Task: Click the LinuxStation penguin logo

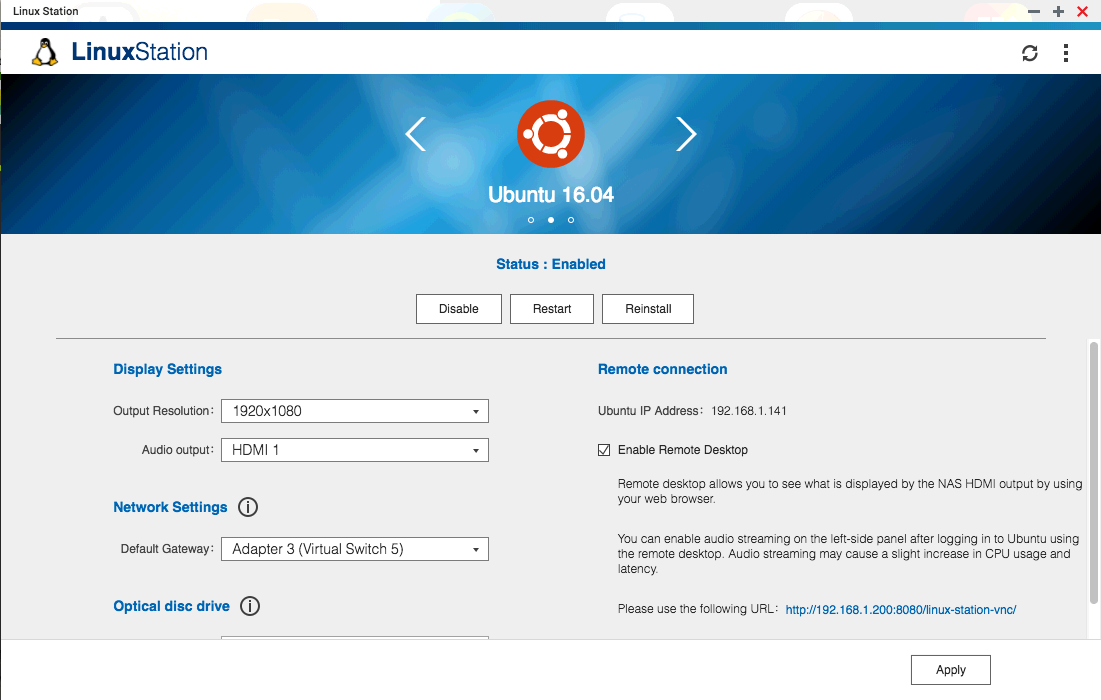Action: click(45, 52)
